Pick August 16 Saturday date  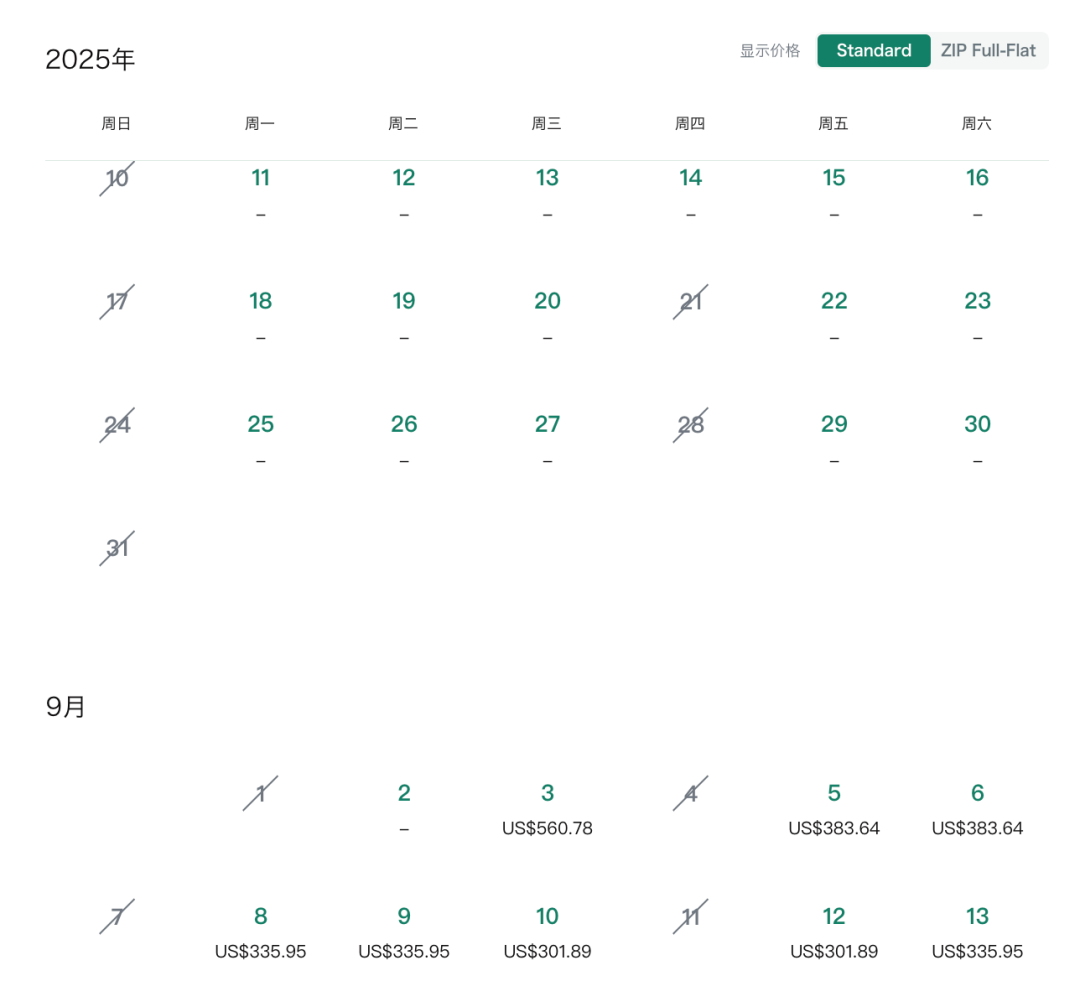[x=977, y=193]
